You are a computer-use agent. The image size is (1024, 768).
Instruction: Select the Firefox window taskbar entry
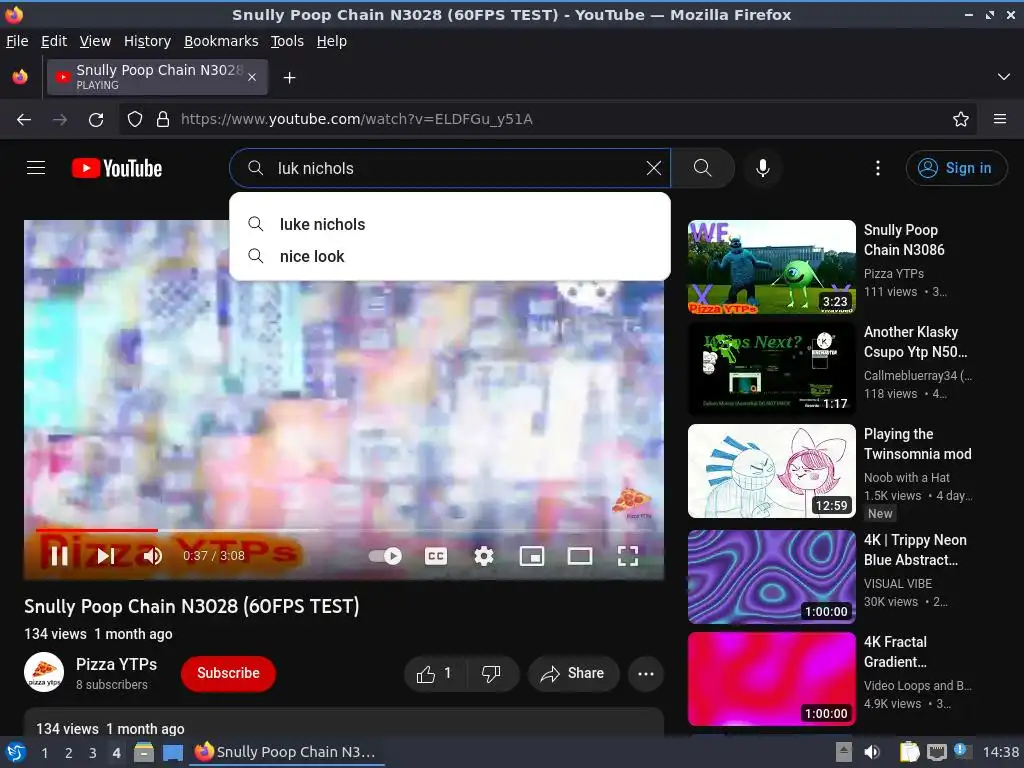click(x=286, y=752)
